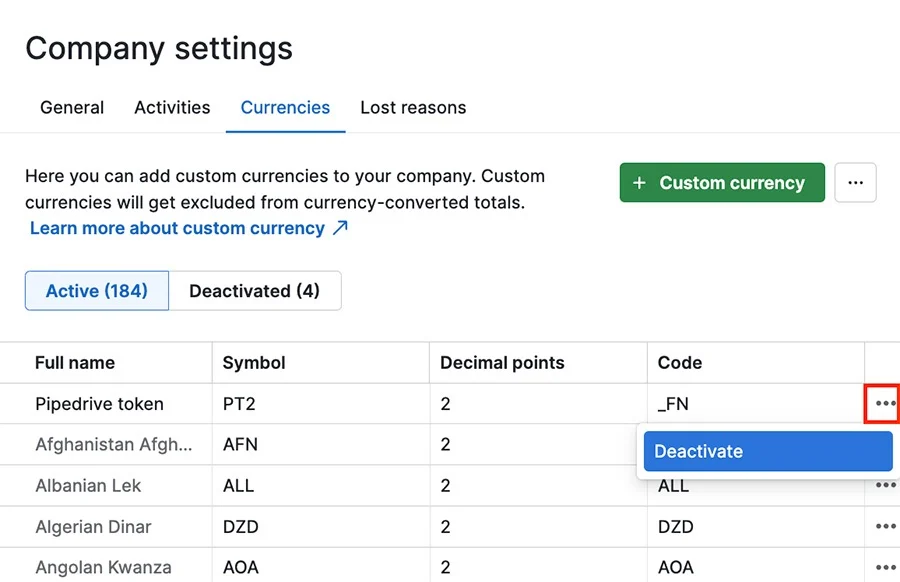Viewport: 900px width, 582px height.
Task: Select the Currencies tab
Action: pyautogui.click(x=285, y=107)
